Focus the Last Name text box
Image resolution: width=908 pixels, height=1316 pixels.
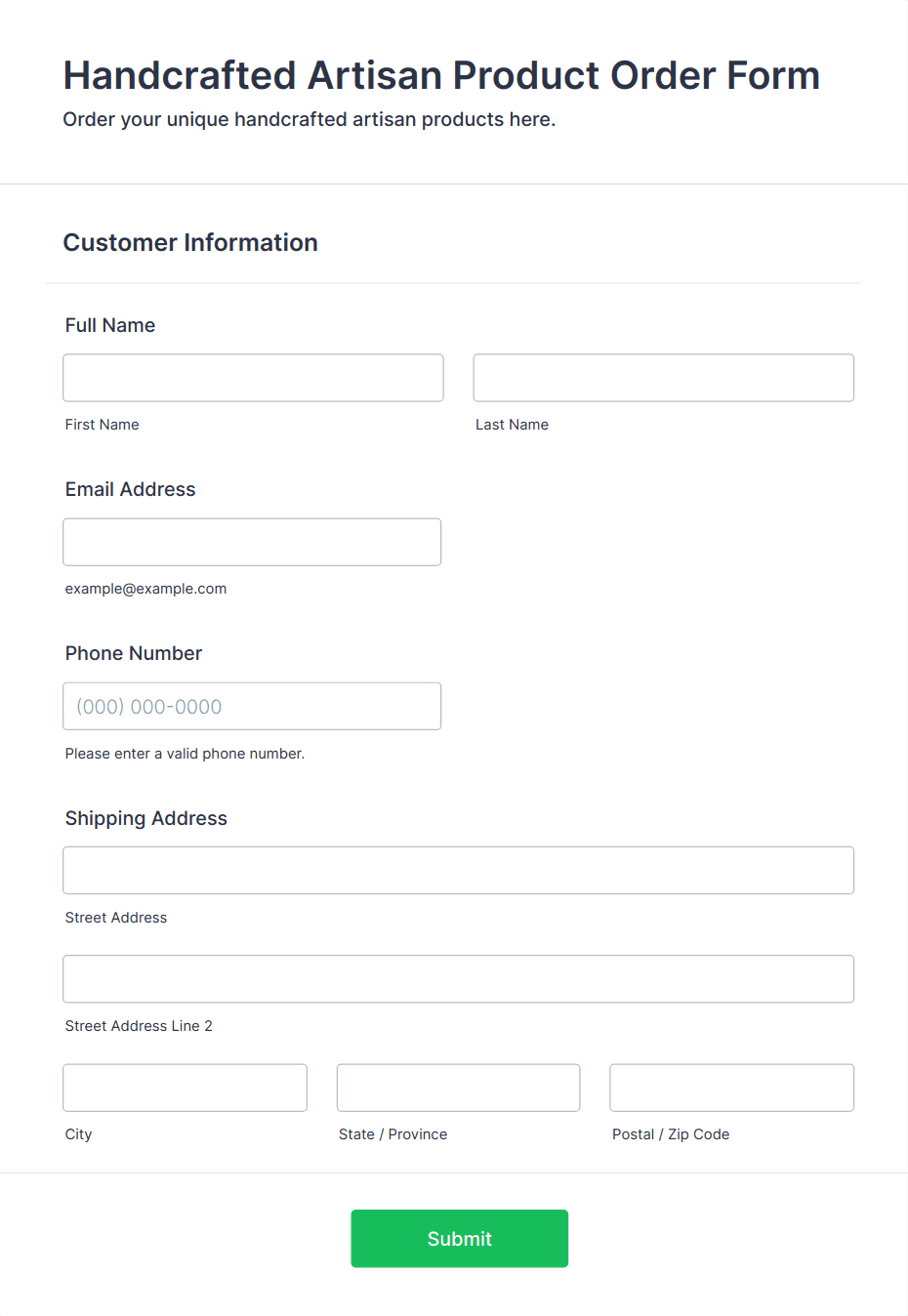point(664,378)
